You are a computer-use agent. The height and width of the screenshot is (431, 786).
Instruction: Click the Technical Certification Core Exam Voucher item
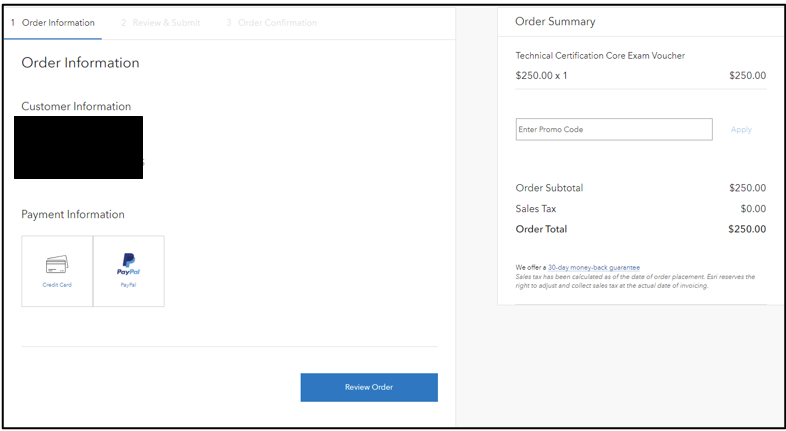pyautogui.click(x=600, y=56)
